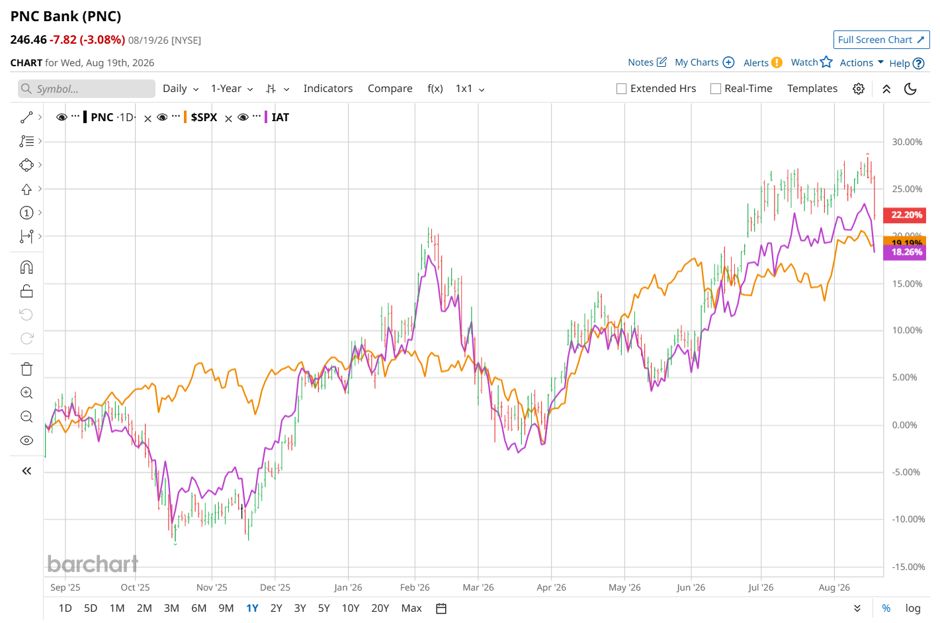Select the 5Y time range
940x623 pixels.
324,609
